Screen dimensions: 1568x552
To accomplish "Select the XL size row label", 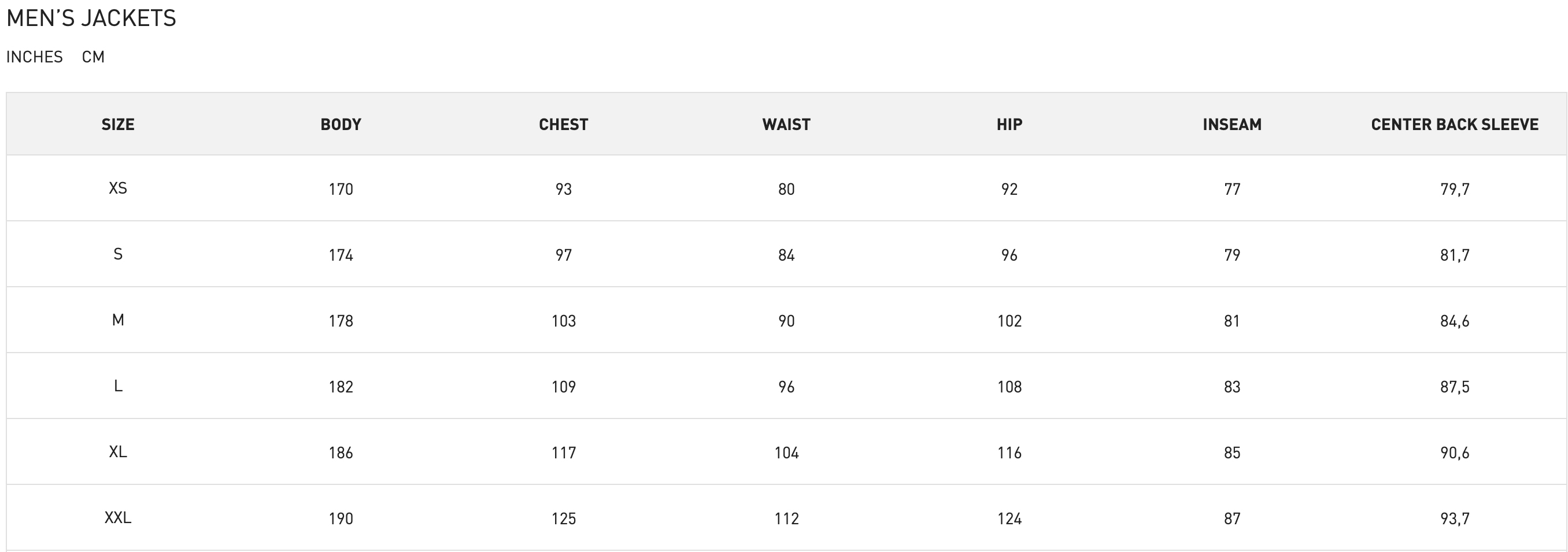I will point(118,451).
